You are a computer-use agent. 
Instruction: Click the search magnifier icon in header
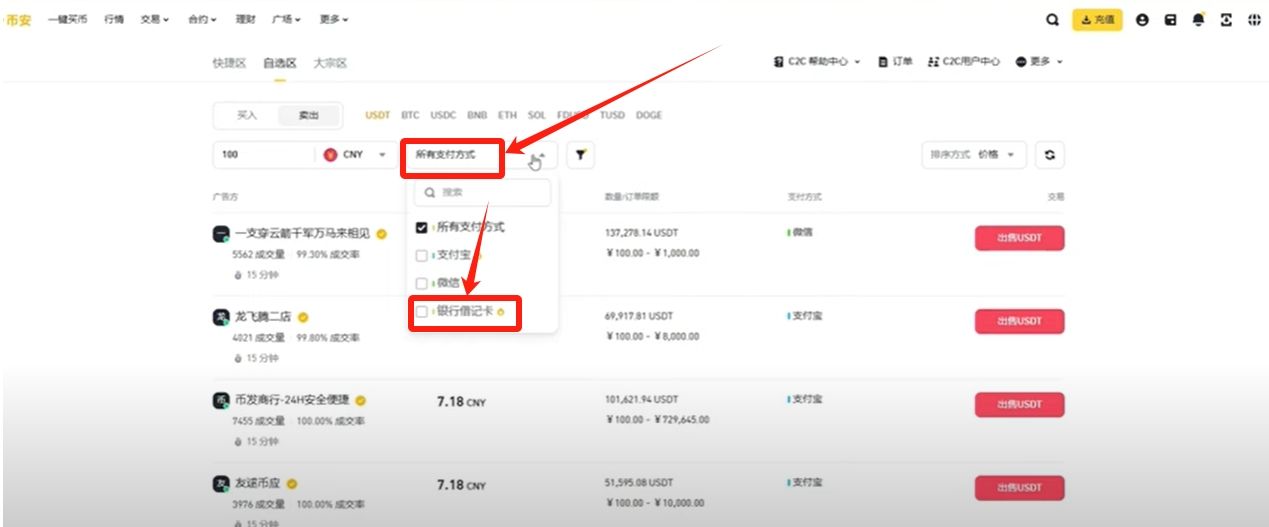coord(1051,19)
